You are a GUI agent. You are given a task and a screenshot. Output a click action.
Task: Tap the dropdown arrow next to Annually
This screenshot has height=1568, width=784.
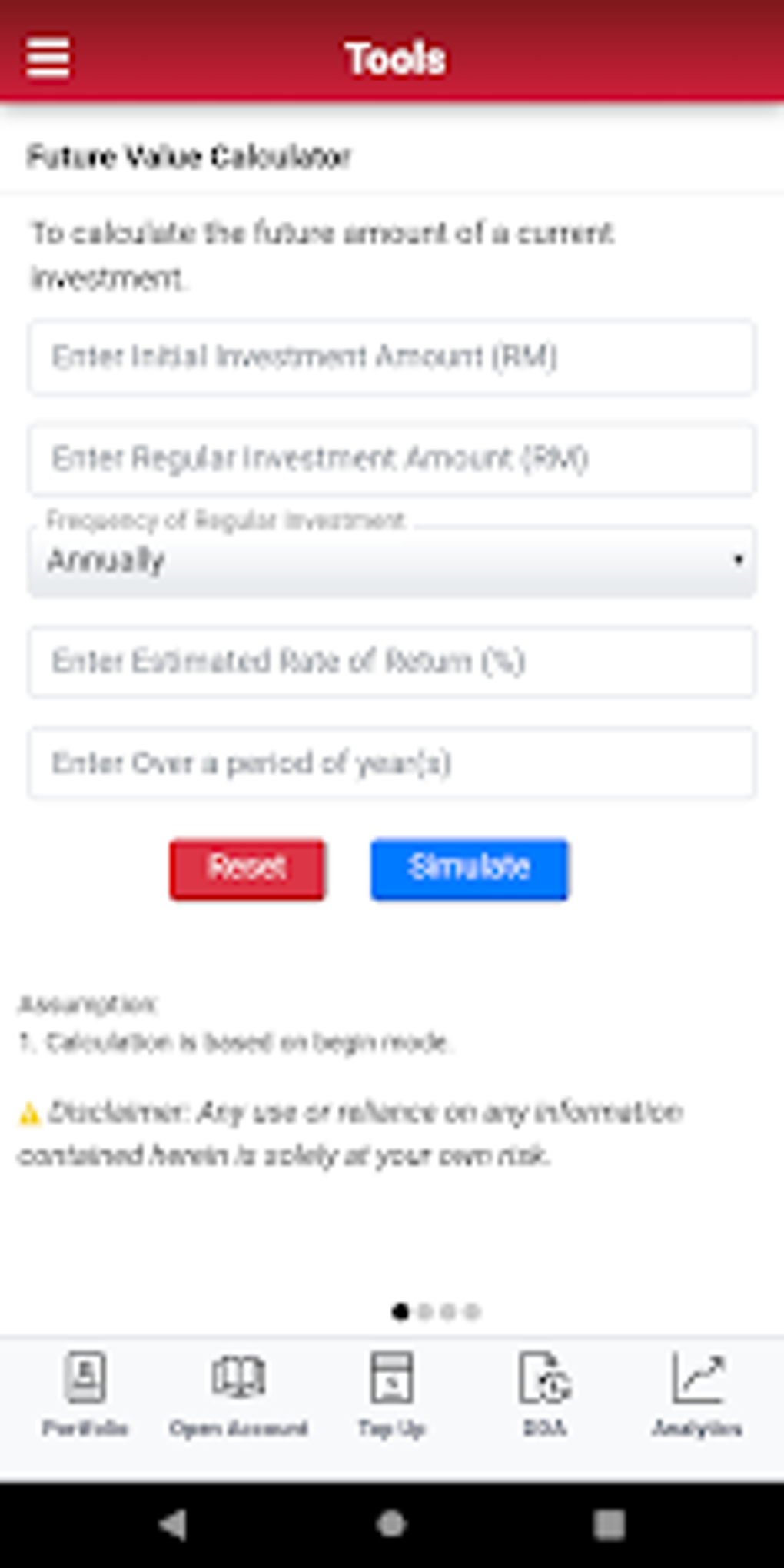(739, 561)
